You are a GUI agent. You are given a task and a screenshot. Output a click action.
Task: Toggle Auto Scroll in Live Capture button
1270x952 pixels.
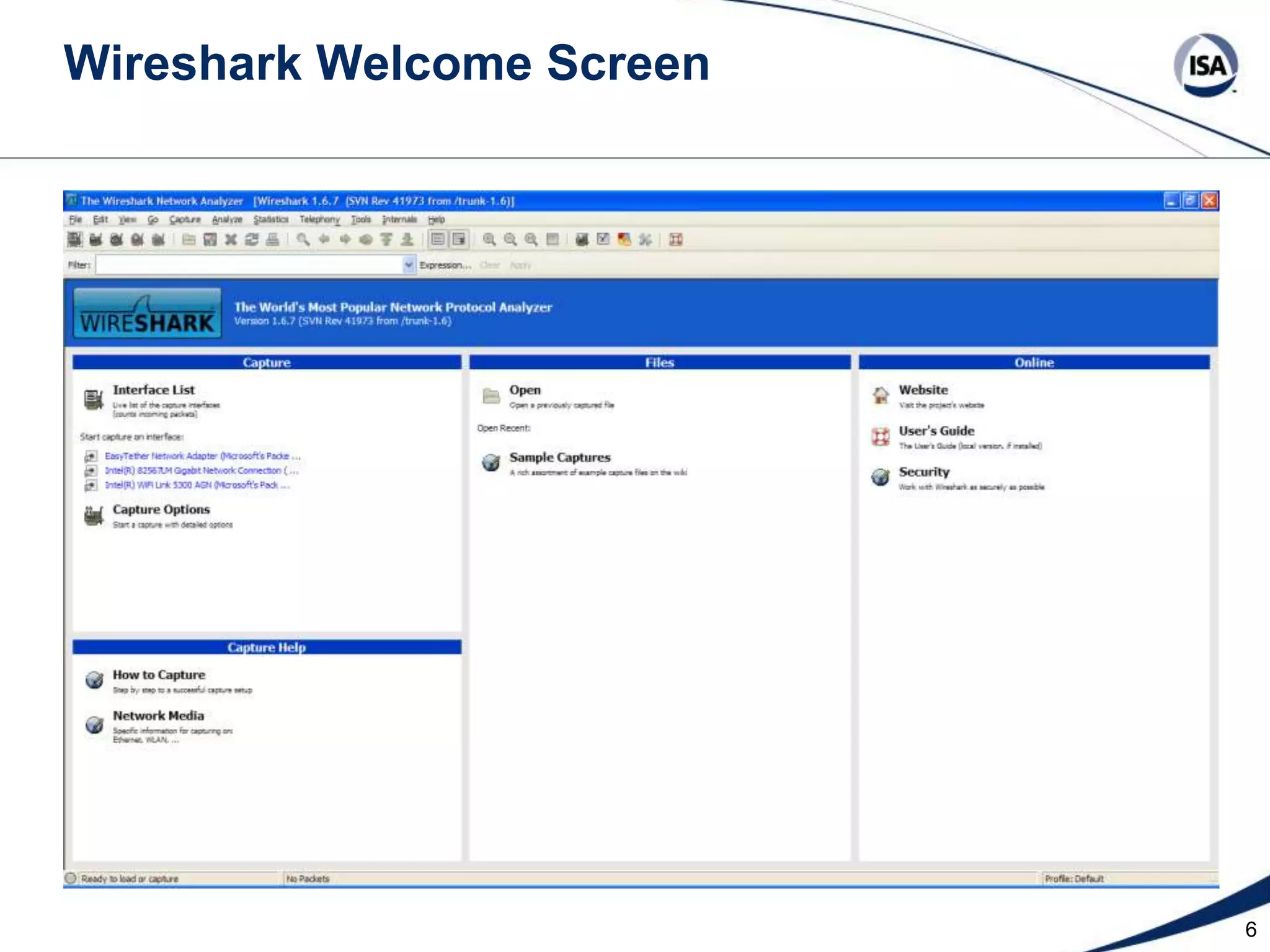click(x=460, y=239)
